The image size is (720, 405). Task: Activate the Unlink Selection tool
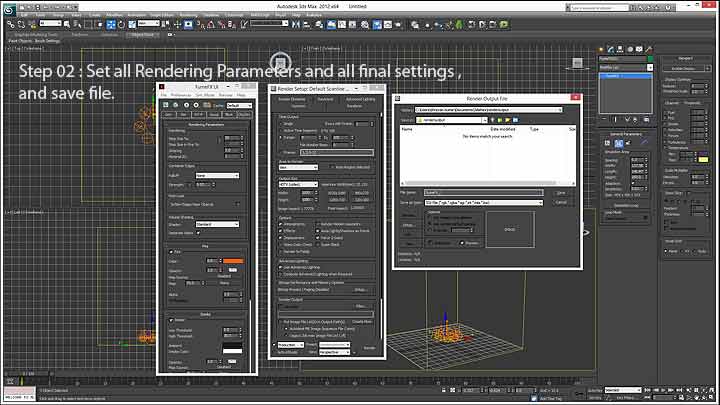click(21, 24)
